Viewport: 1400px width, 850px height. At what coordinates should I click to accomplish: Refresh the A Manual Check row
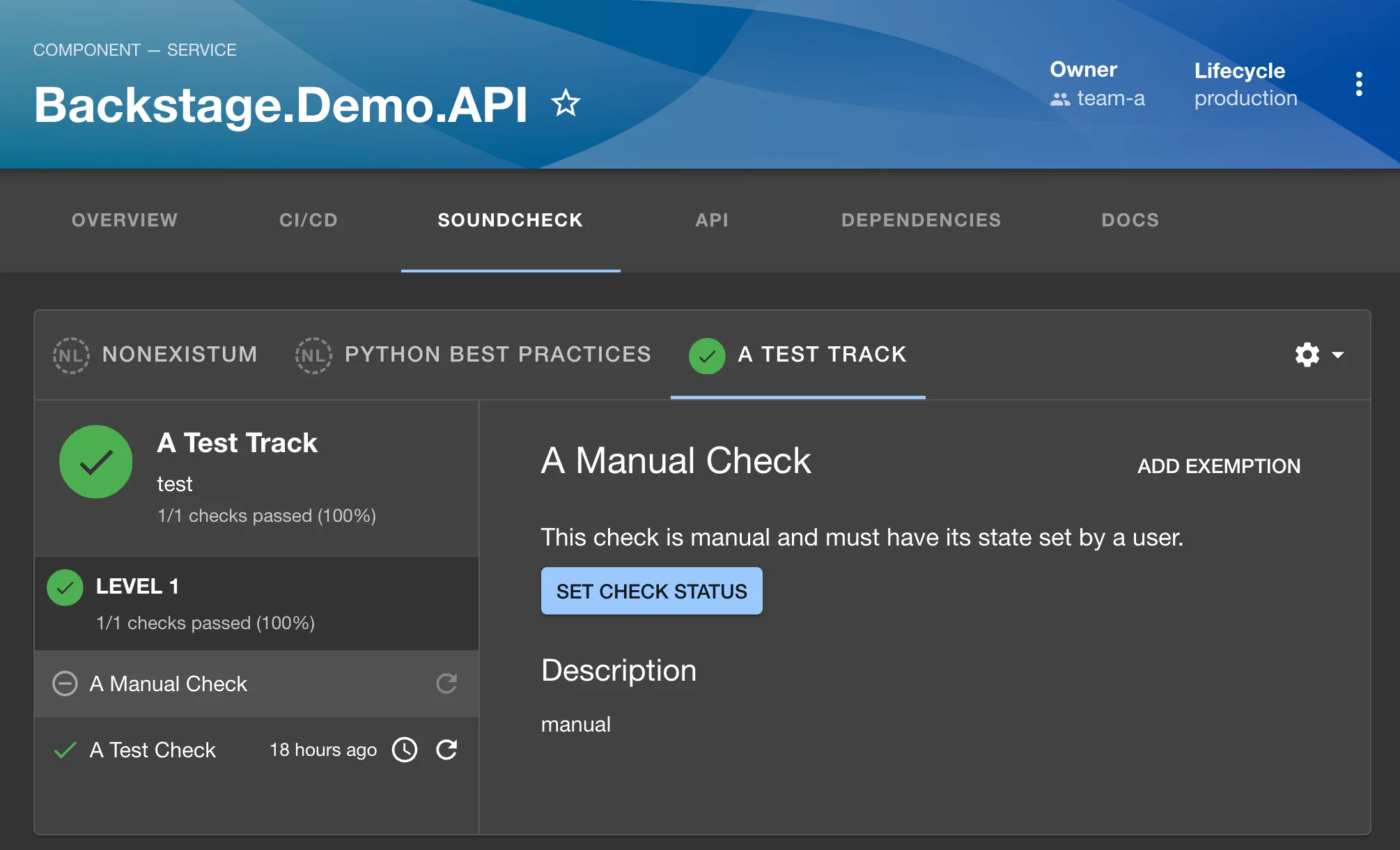coord(446,683)
